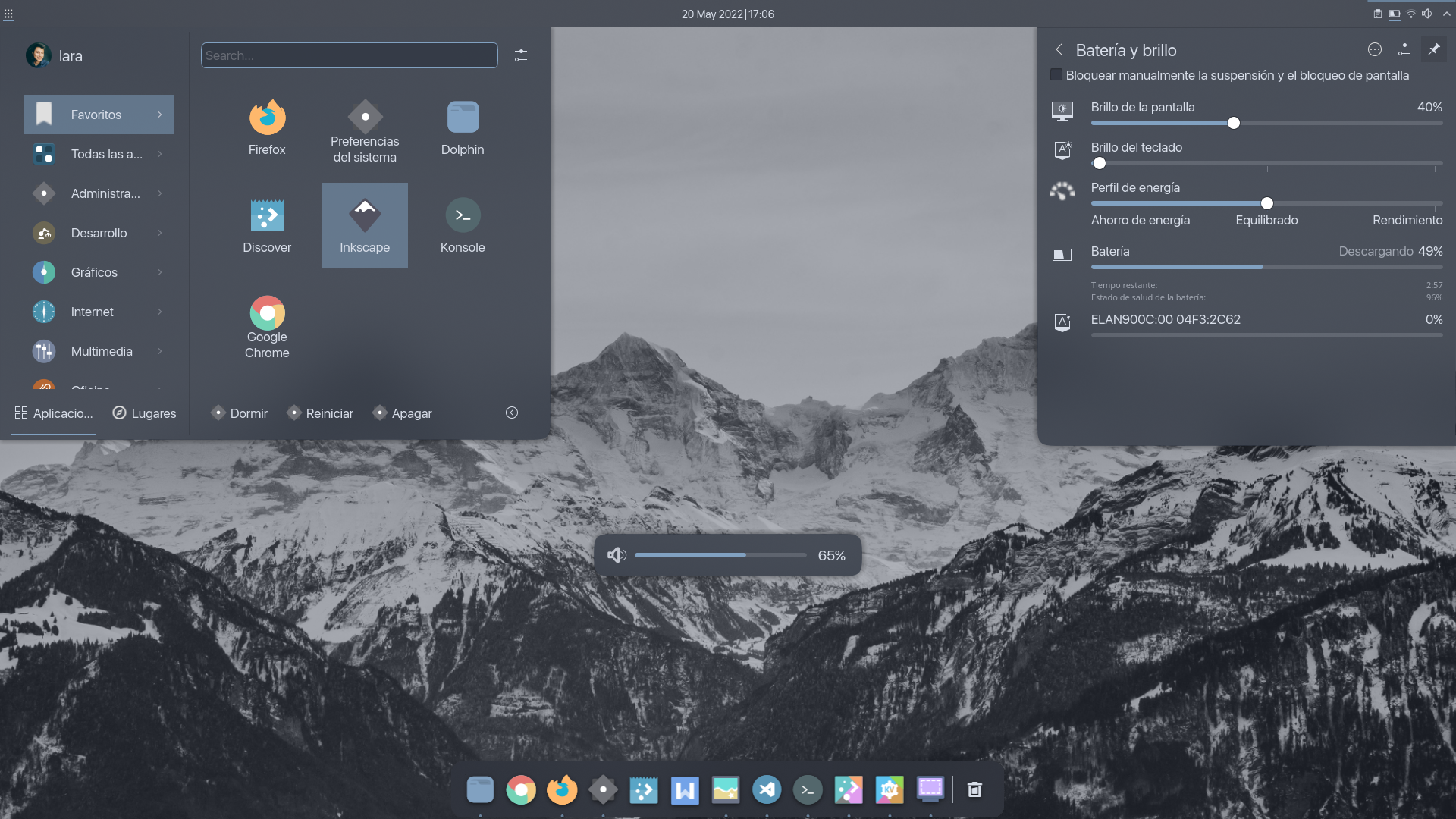Click the Apagar button
The height and width of the screenshot is (819, 1456).
point(402,413)
